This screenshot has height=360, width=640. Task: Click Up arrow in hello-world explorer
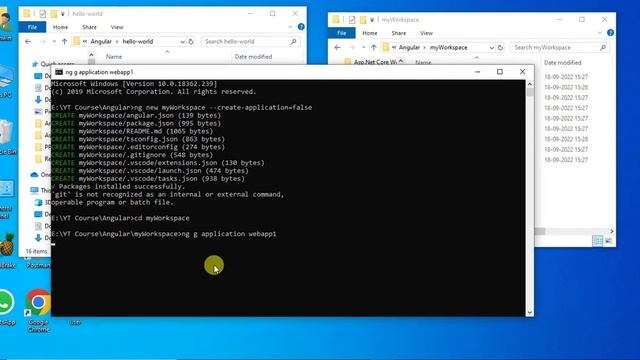[64, 41]
